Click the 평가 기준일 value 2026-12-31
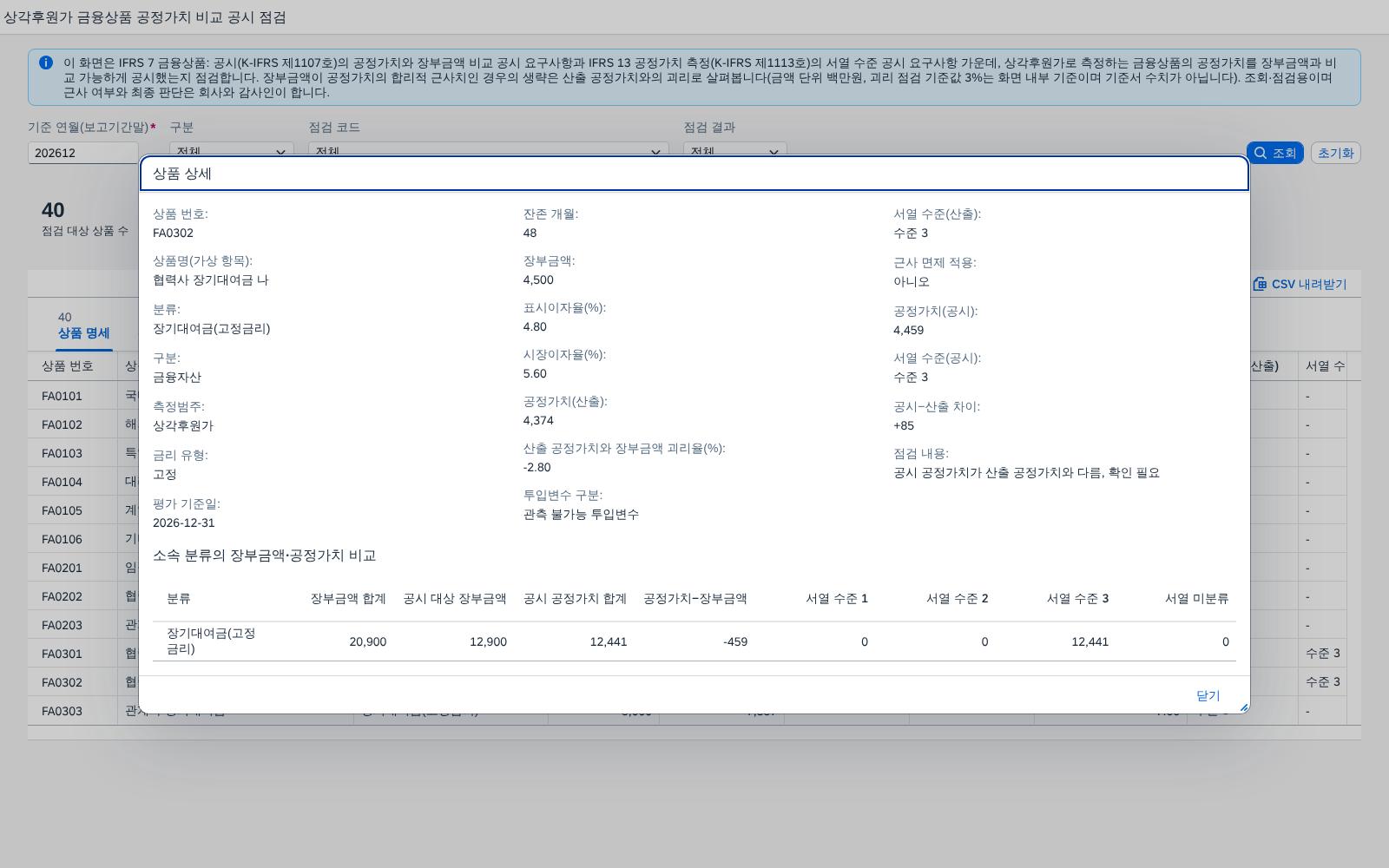This screenshot has width=1389, height=868. point(183,523)
